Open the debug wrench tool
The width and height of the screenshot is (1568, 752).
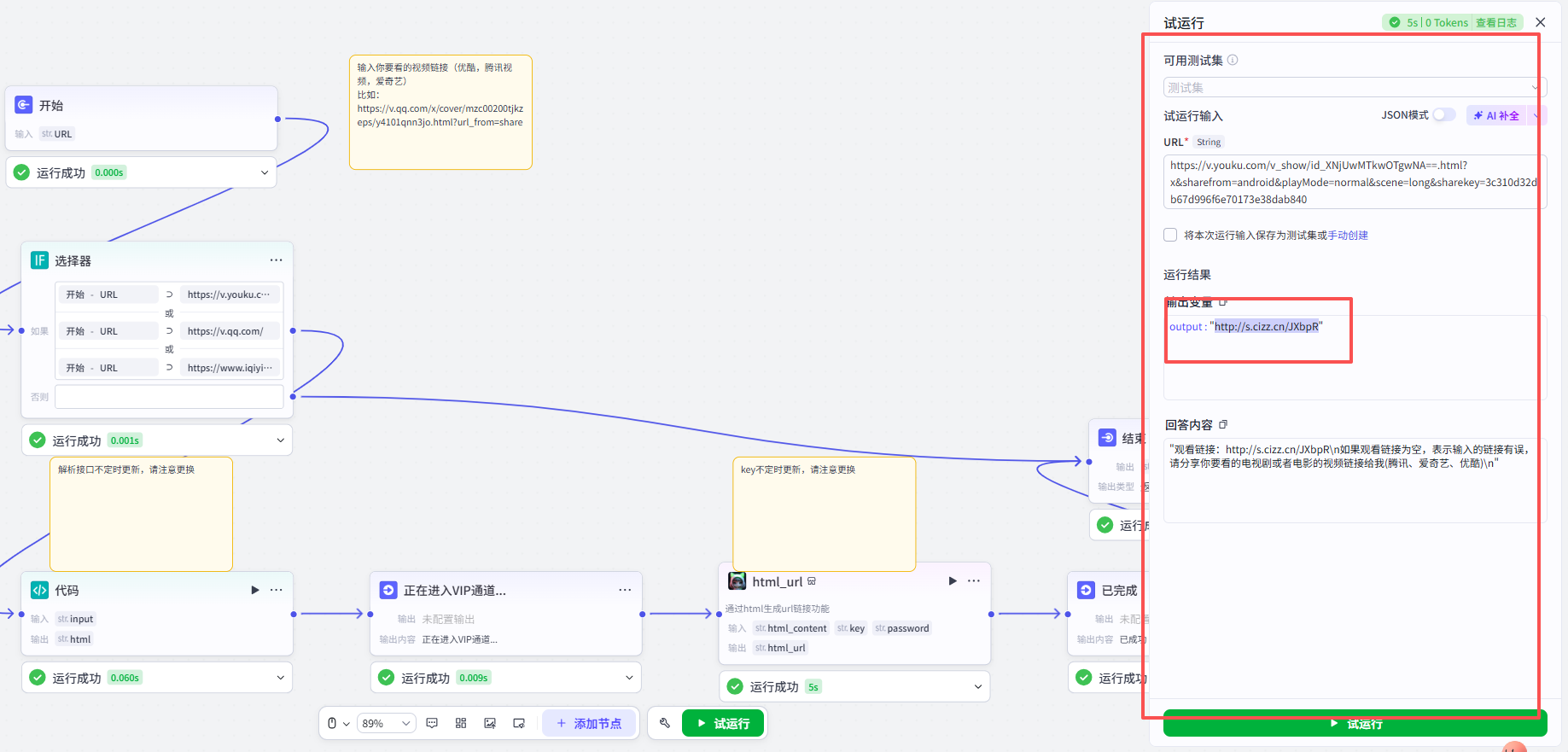(x=665, y=723)
